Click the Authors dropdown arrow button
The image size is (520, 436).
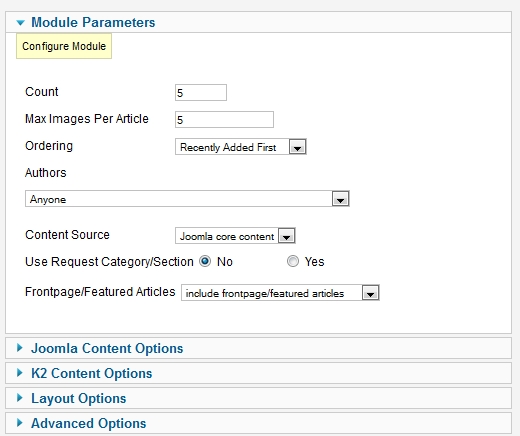pos(340,199)
